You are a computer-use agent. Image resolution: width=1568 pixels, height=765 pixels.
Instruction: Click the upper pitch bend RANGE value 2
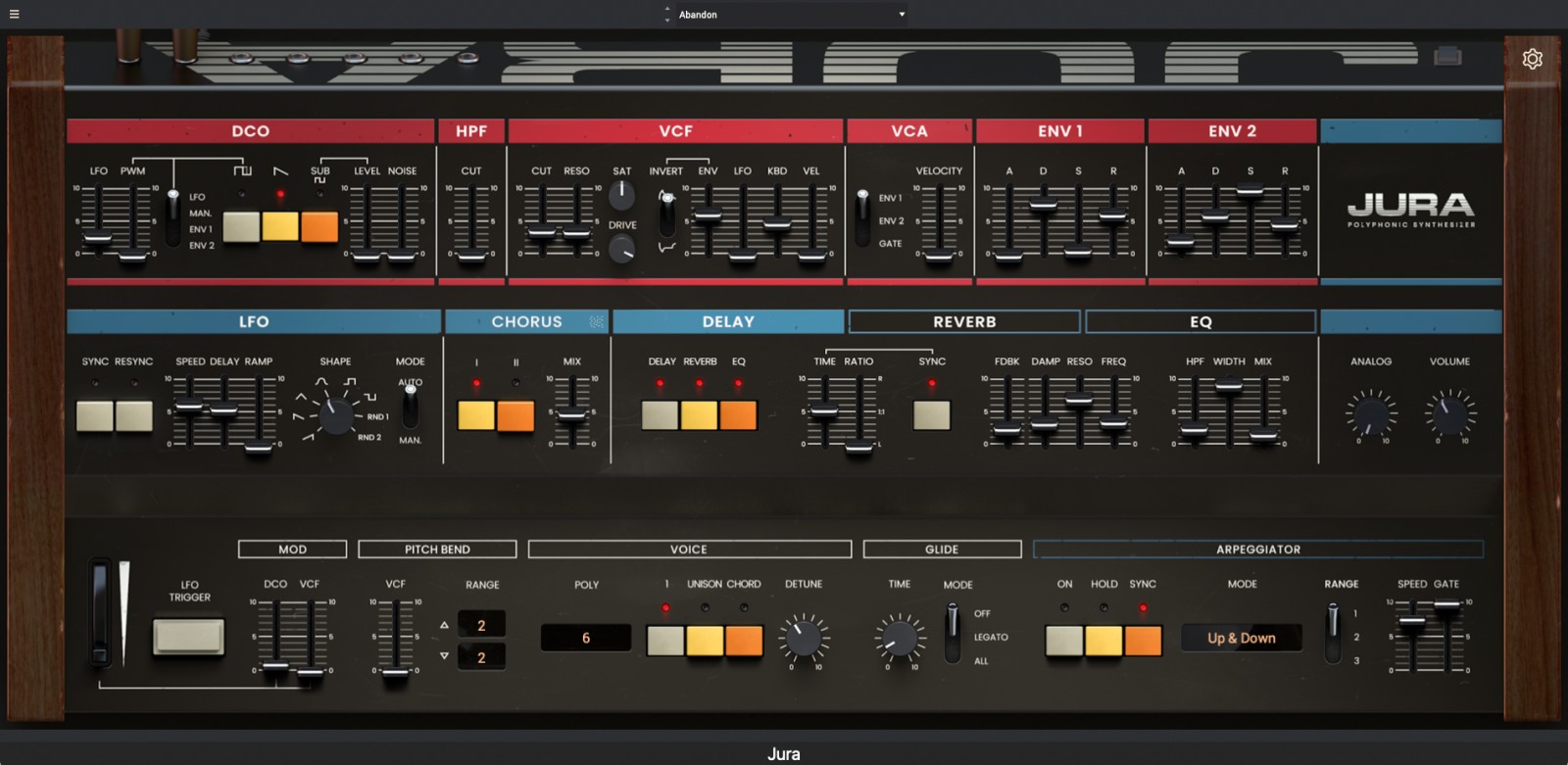tap(481, 625)
